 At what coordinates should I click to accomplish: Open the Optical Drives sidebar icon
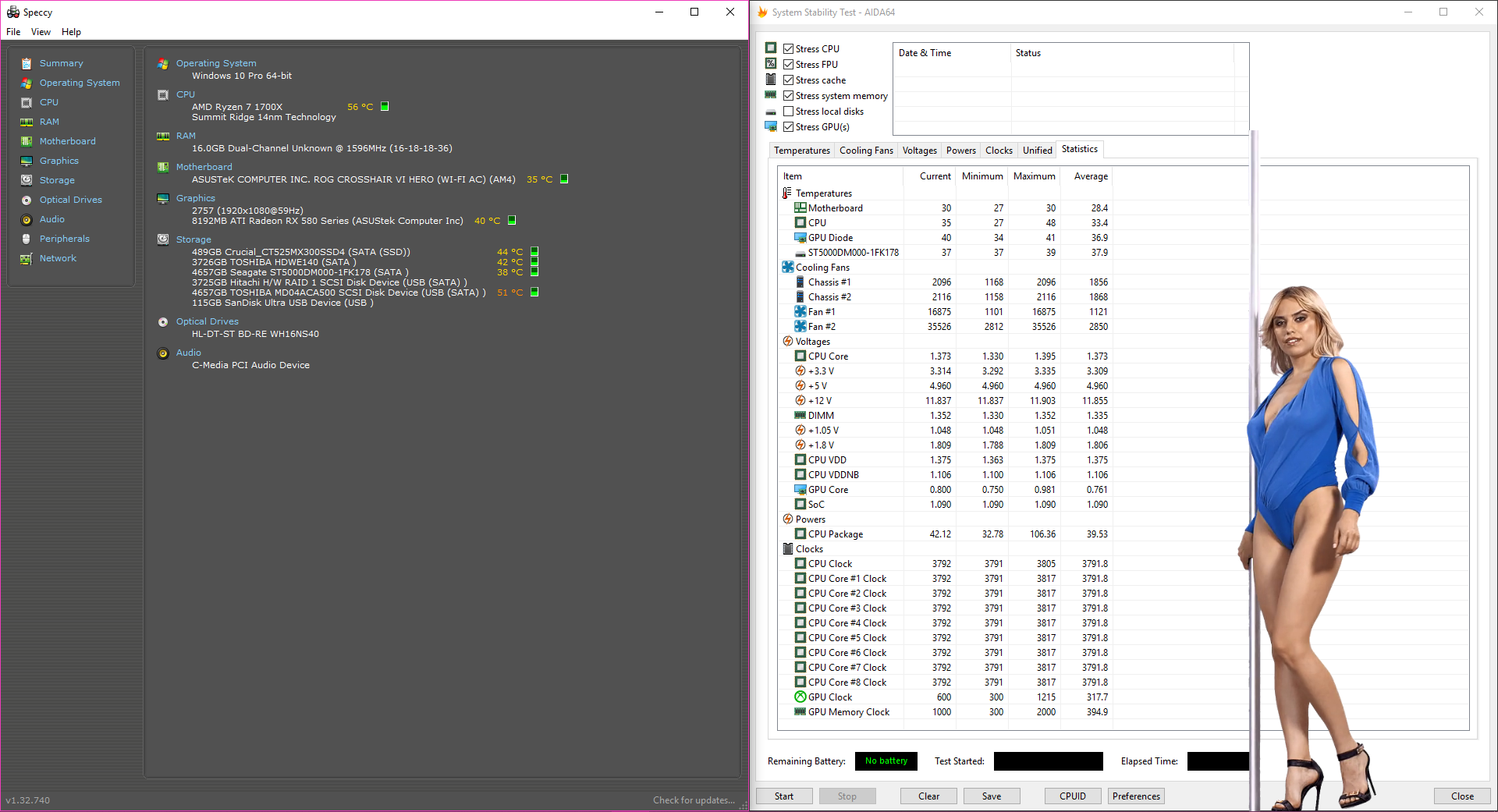pos(27,200)
